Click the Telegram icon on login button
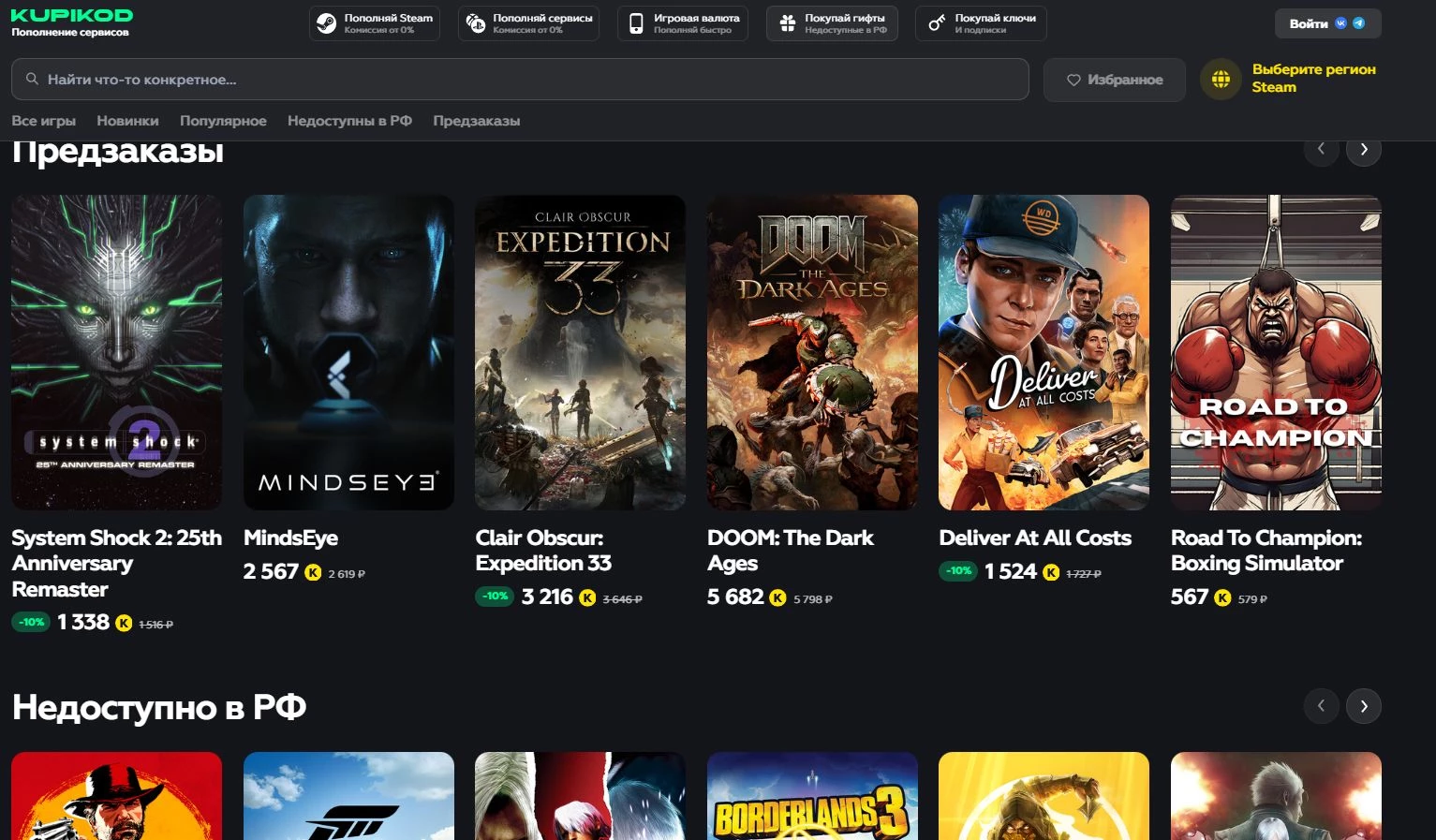This screenshot has height=840, width=1436. pyautogui.click(x=1359, y=23)
